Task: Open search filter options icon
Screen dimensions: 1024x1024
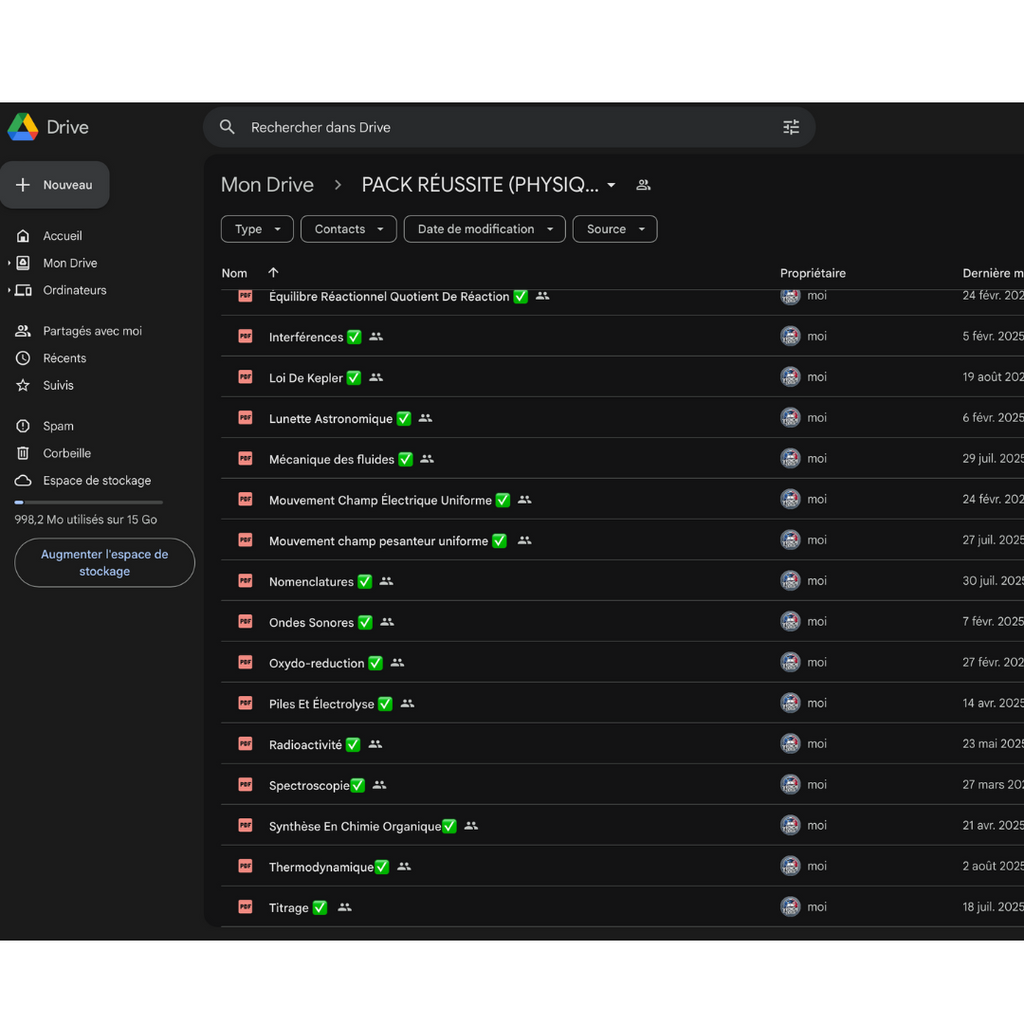Action: coord(791,127)
